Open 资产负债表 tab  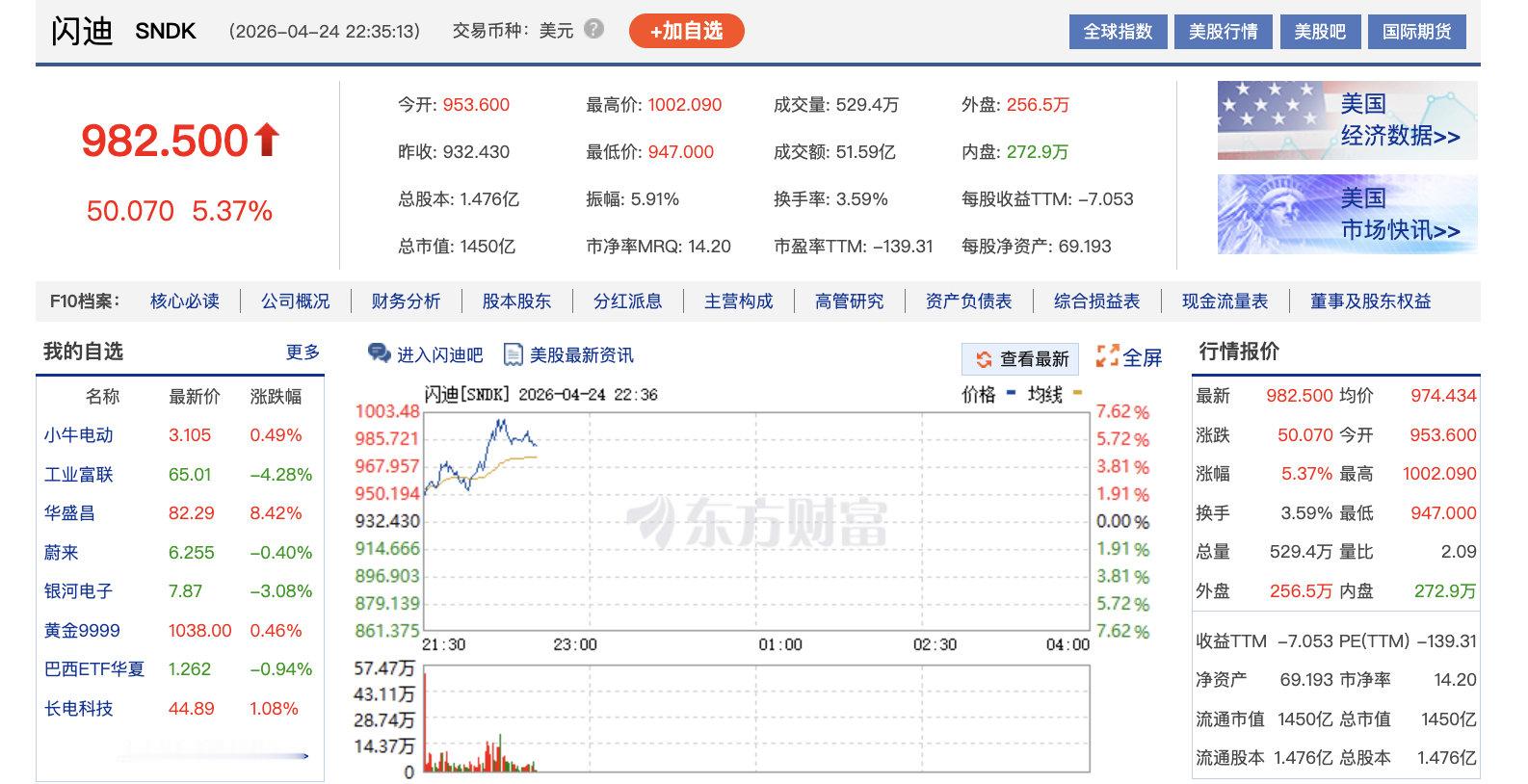[969, 301]
